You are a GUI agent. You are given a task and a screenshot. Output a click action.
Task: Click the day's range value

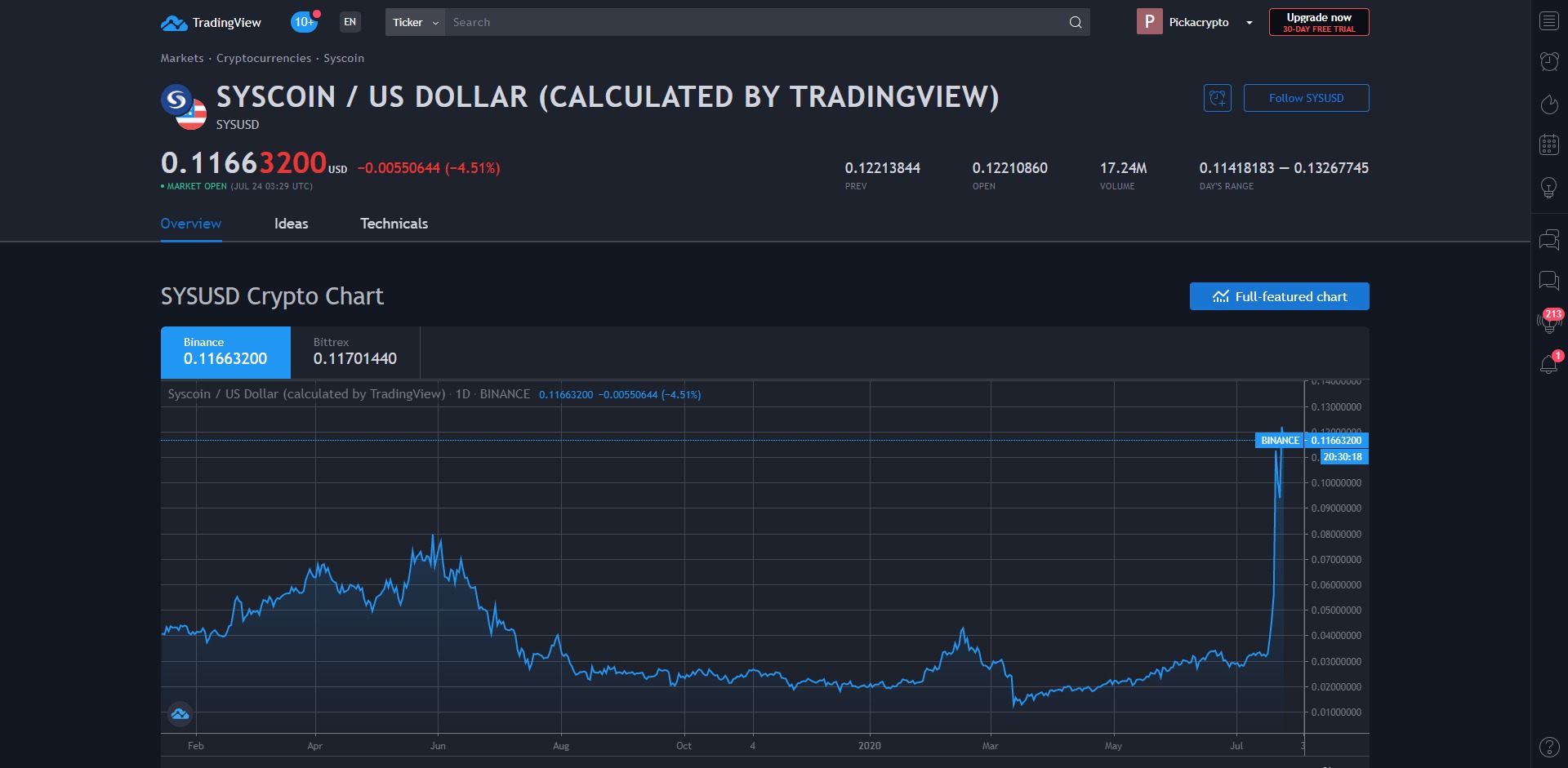(x=1284, y=168)
